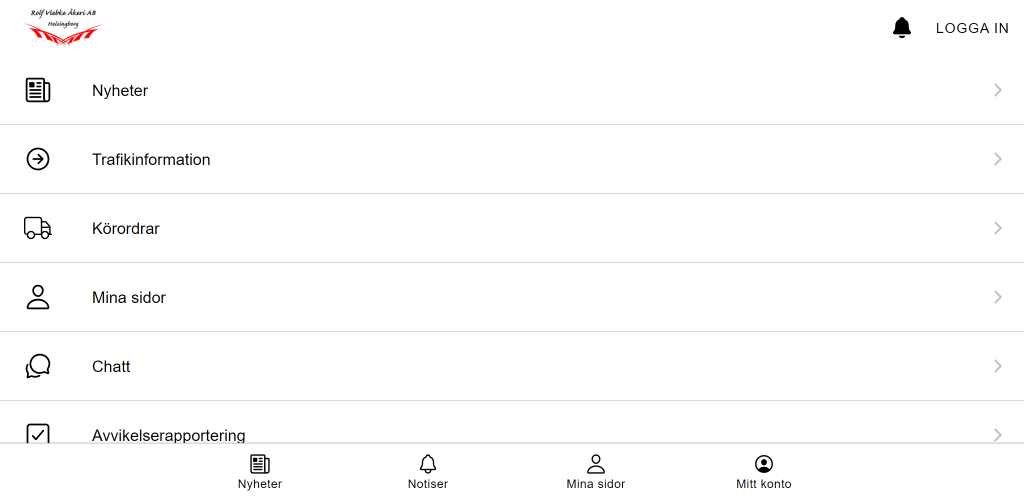Screen dimensions: 1024x500
Task: Switch to the Nyheter bottom tab
Action: point(260,472)
